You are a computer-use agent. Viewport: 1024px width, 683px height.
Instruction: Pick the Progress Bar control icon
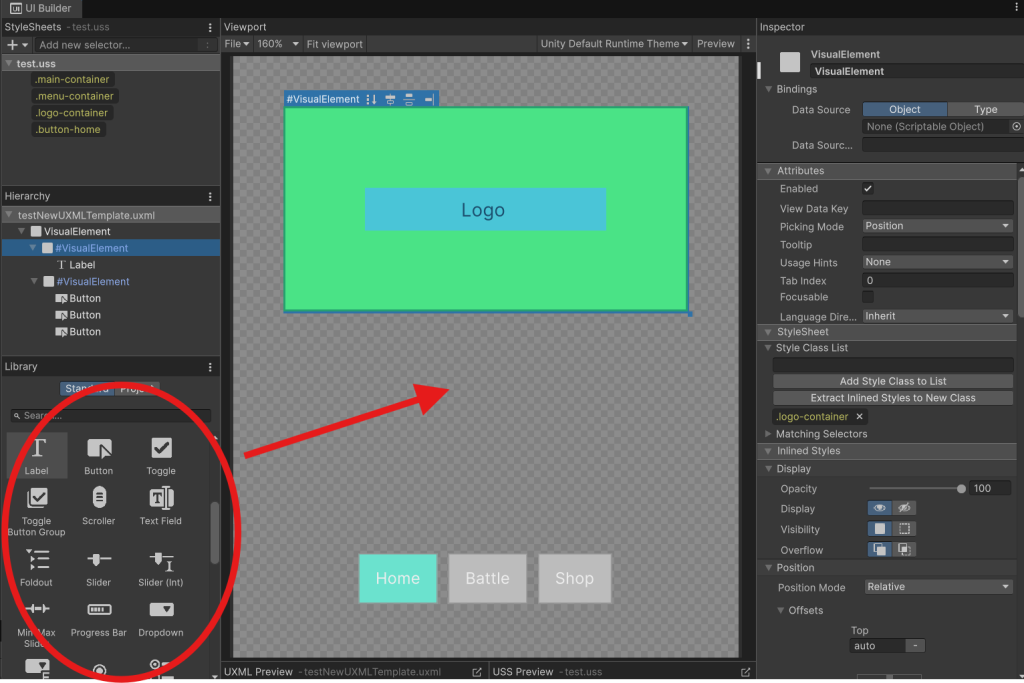[99, 609]
